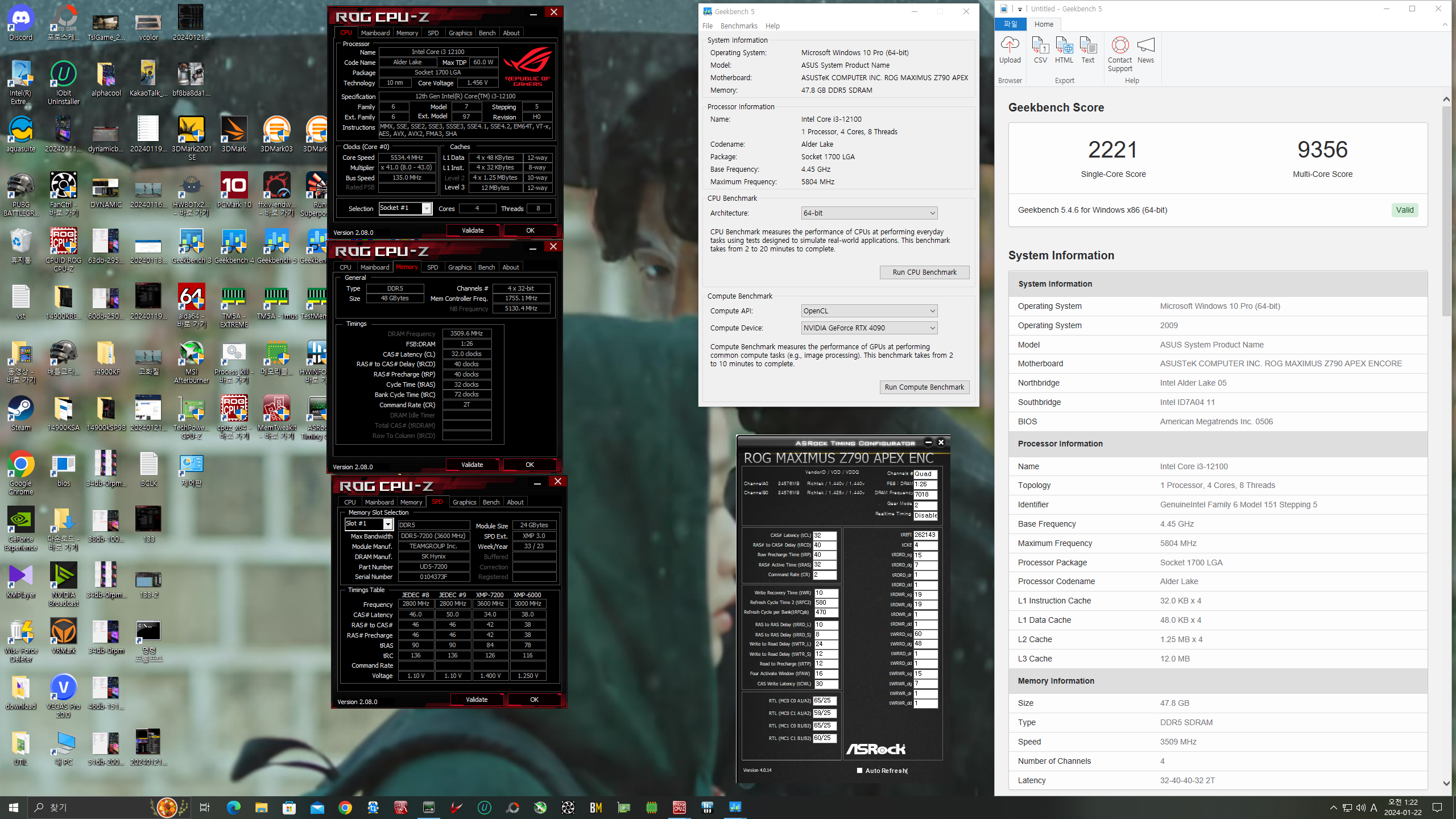Switch to Bench tab in top CPU-Z
1456x819 pixels.
(x=487, y=33)
